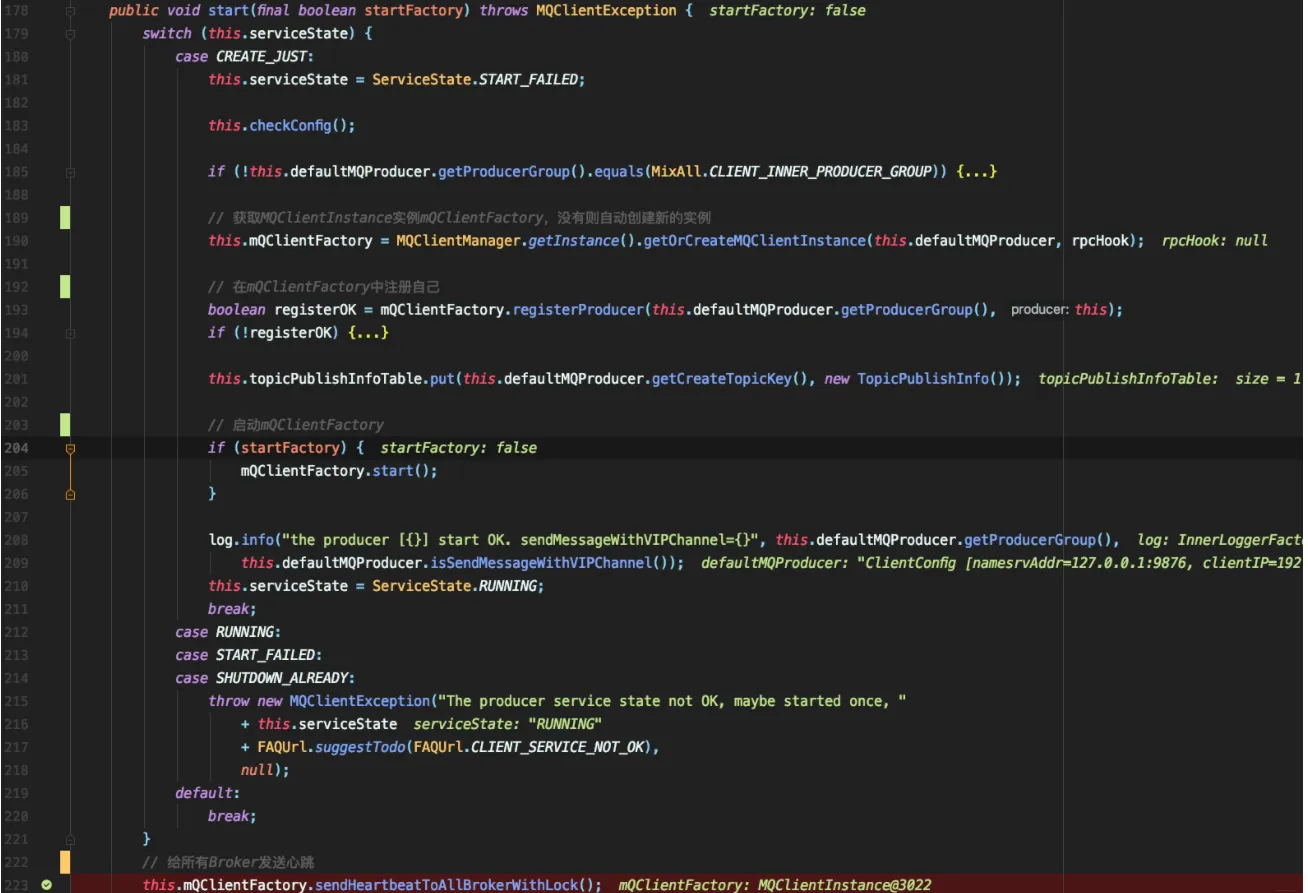
Task: Click the MQClientException type in the throws clause
Action: (608, 10)
